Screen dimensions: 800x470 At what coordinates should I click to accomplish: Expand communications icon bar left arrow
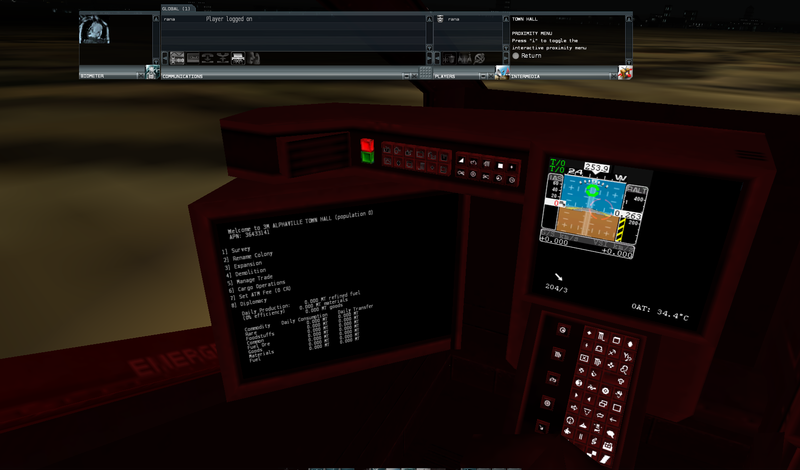(165, 58)
